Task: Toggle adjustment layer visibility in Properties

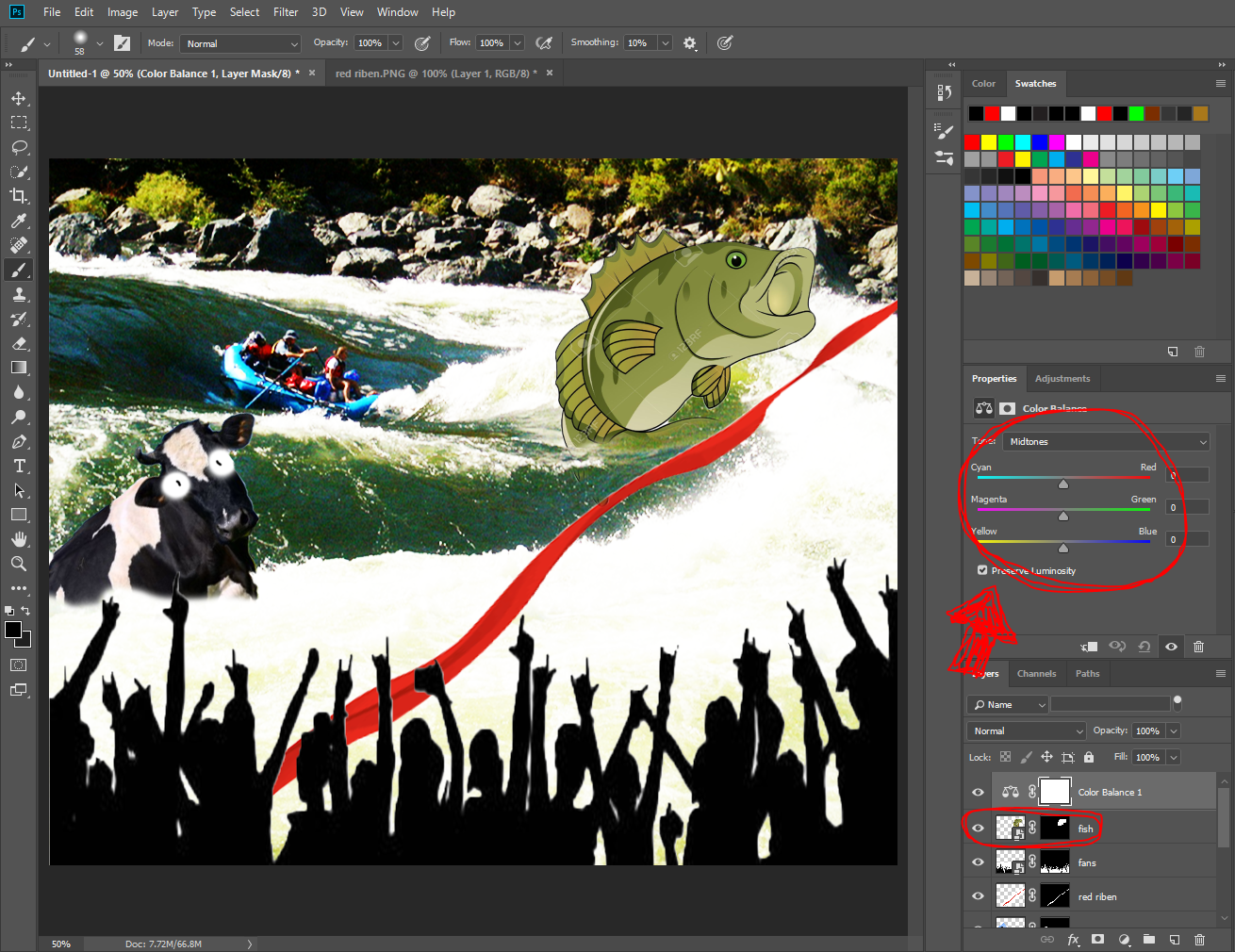Action: 1171,647
